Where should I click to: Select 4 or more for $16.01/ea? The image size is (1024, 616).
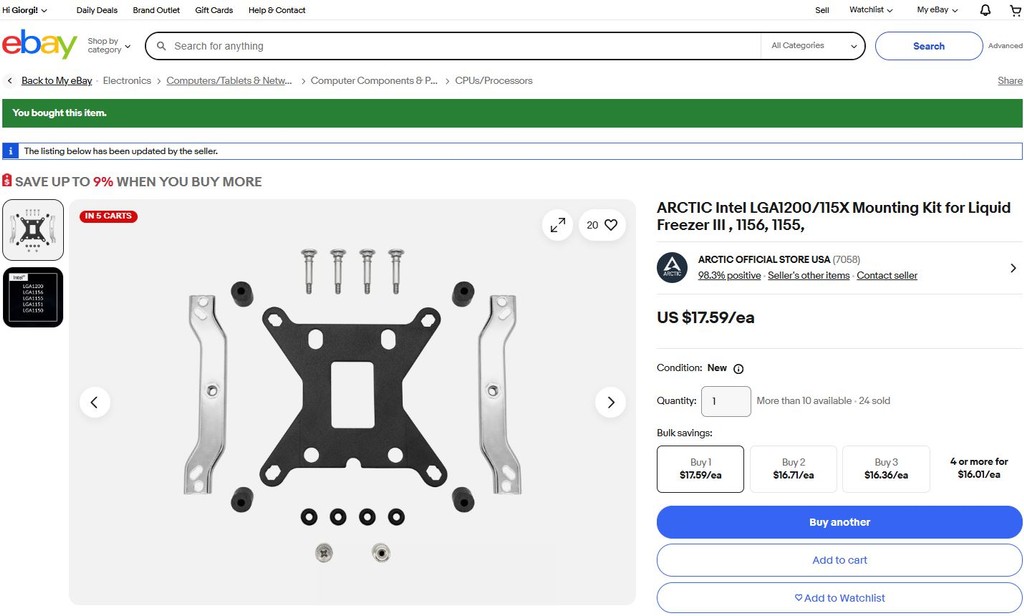pyautogui.click(x=979, y=468)
